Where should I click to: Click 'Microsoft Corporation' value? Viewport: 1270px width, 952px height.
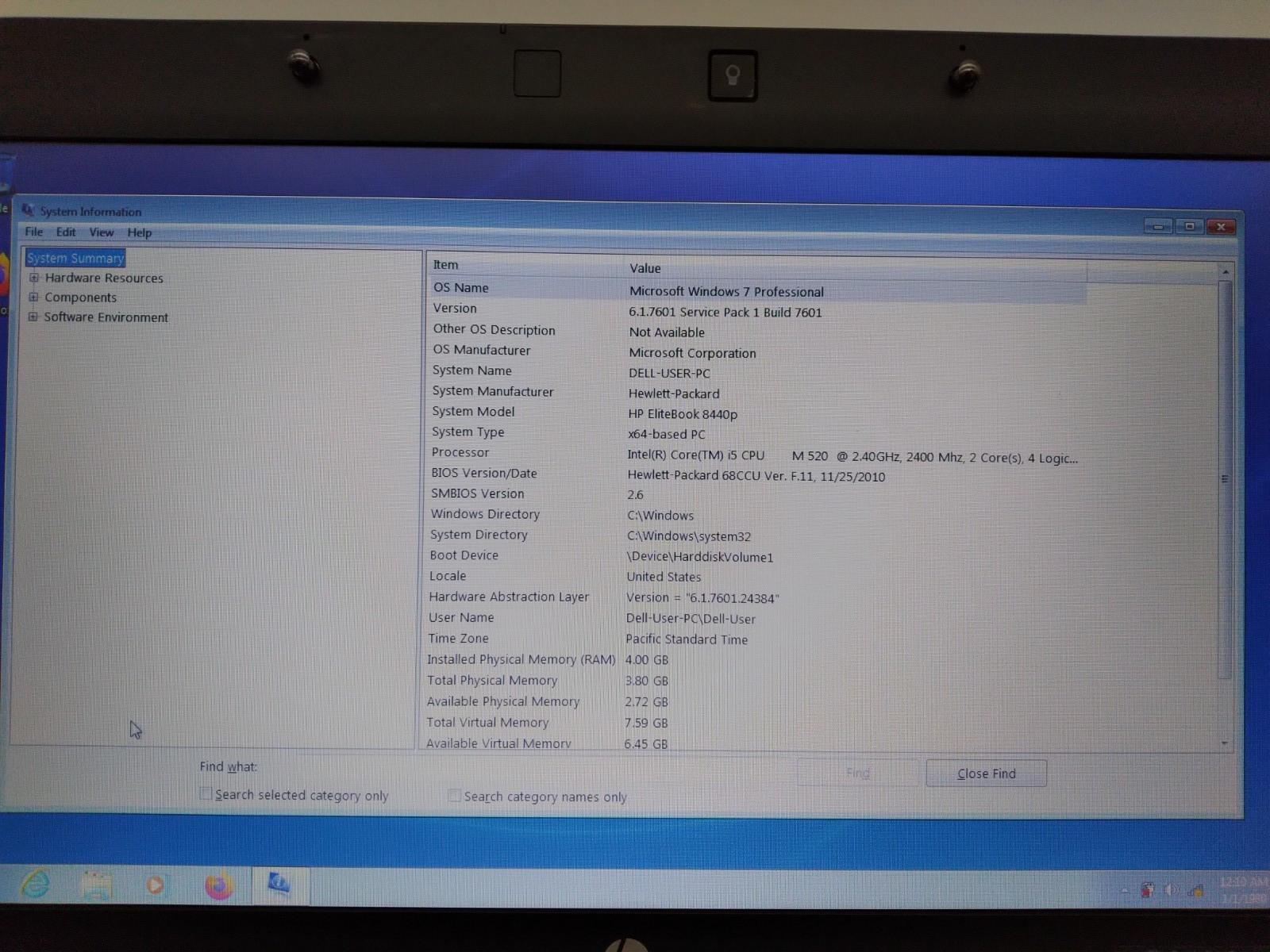click(x=692, y=353)
